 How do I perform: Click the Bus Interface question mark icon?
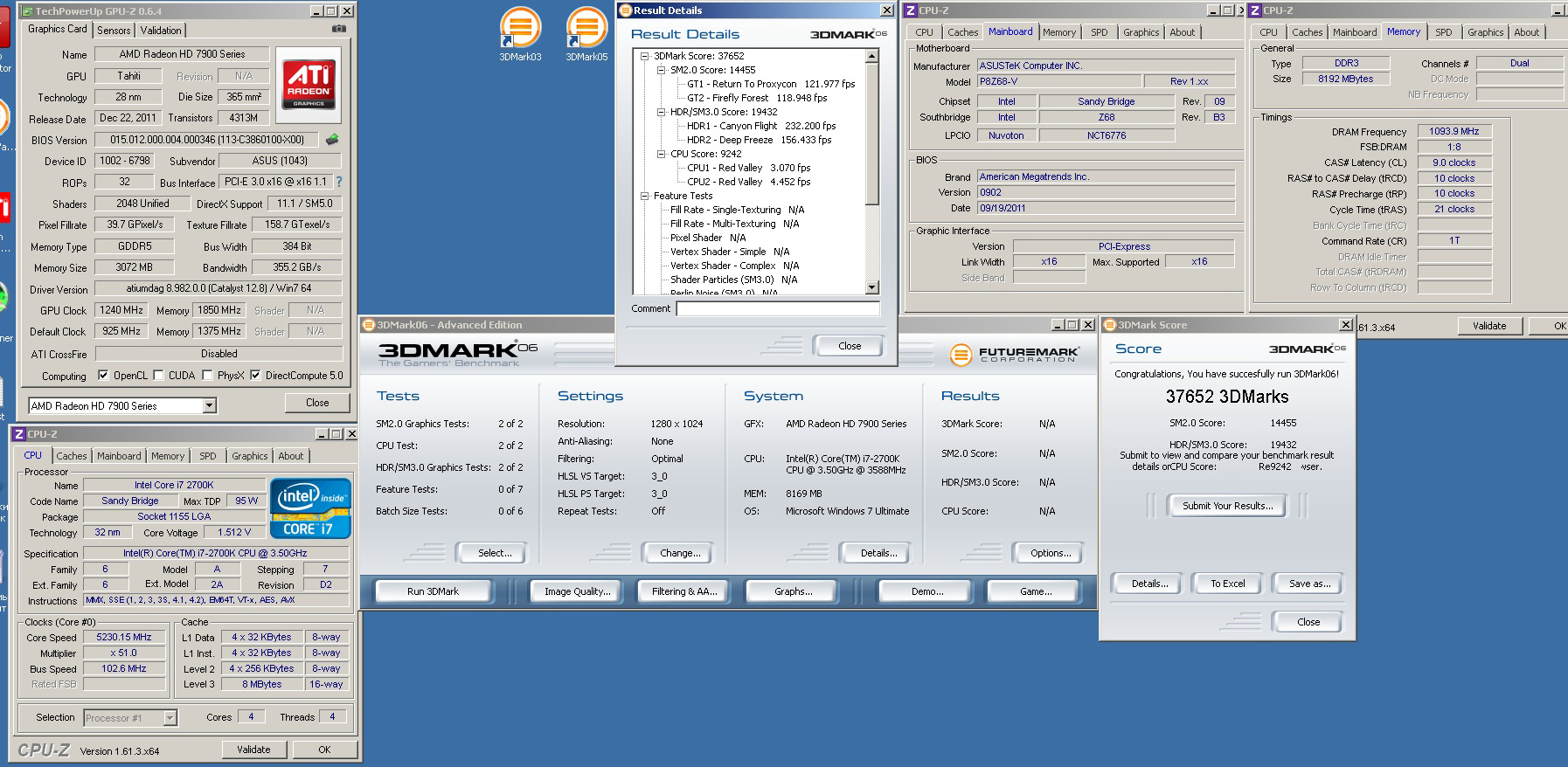pos(339,182)
